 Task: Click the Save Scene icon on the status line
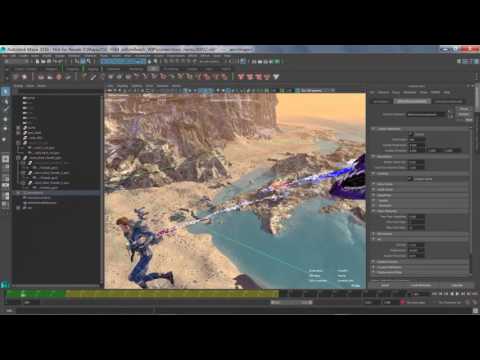(x=49, y=61)
